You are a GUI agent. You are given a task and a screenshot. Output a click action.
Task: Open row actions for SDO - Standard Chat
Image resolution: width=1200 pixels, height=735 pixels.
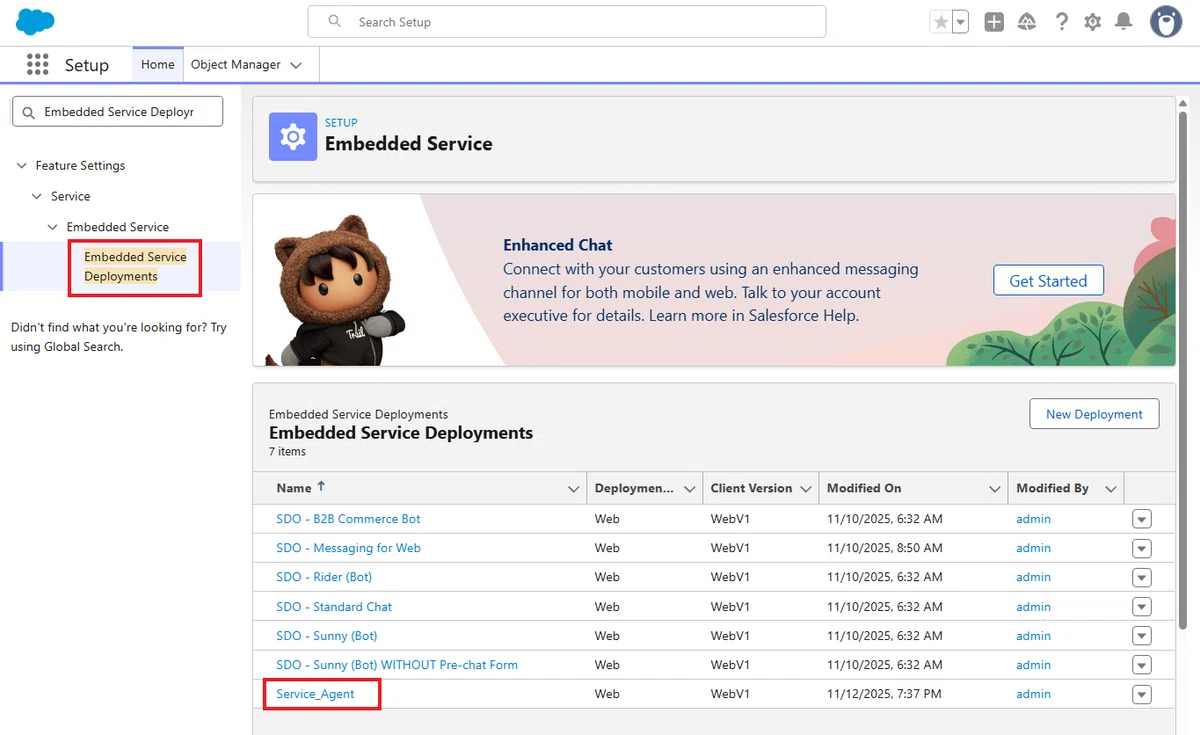coord(1142,607)
